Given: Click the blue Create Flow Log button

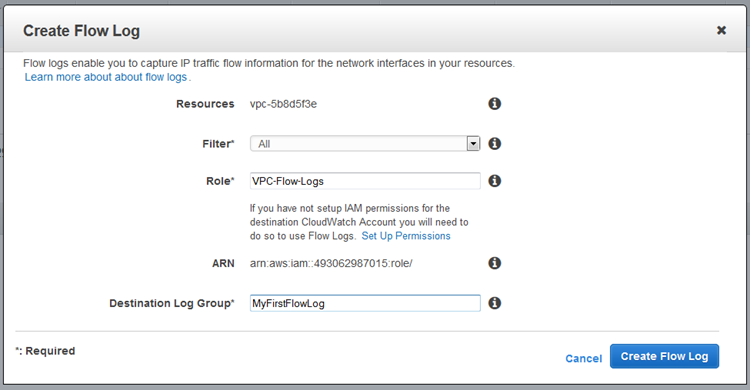Looking at the screenshot, I should pos(664,356).
